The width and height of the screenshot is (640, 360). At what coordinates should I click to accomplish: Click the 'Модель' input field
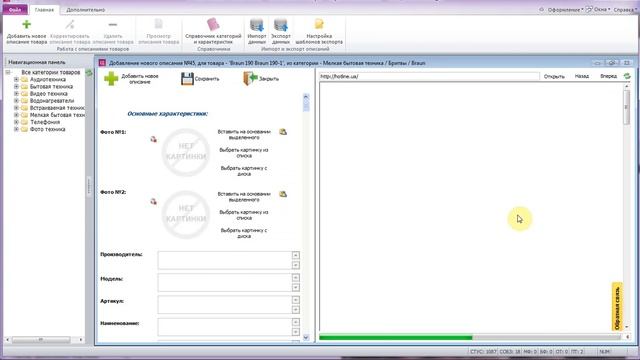224,282
